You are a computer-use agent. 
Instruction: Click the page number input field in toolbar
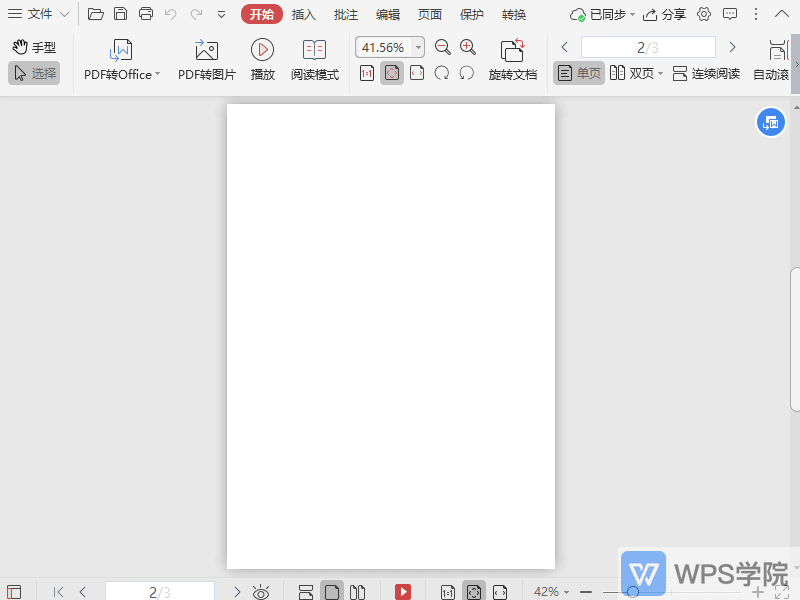point(647,47)
